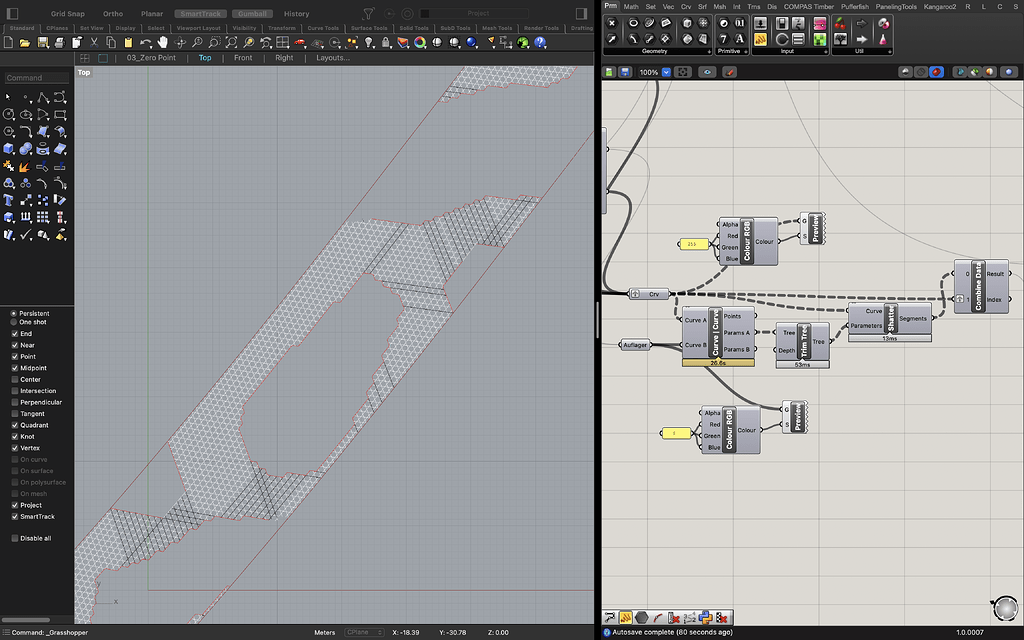Select the One shot radio option
This screenshot has width=1024, height=640.
coord(15,322)
